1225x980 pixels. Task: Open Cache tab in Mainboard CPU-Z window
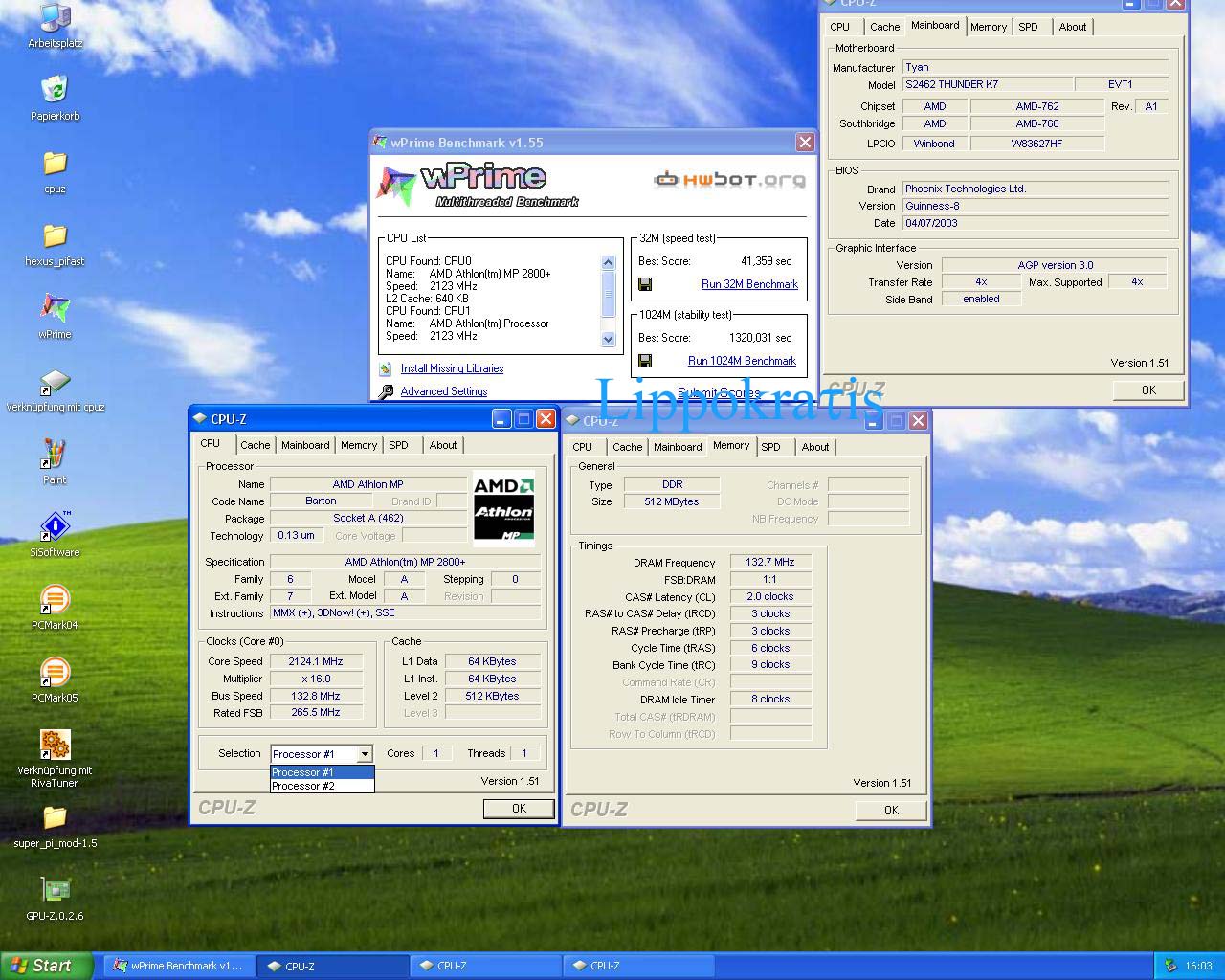pos(885,27)
